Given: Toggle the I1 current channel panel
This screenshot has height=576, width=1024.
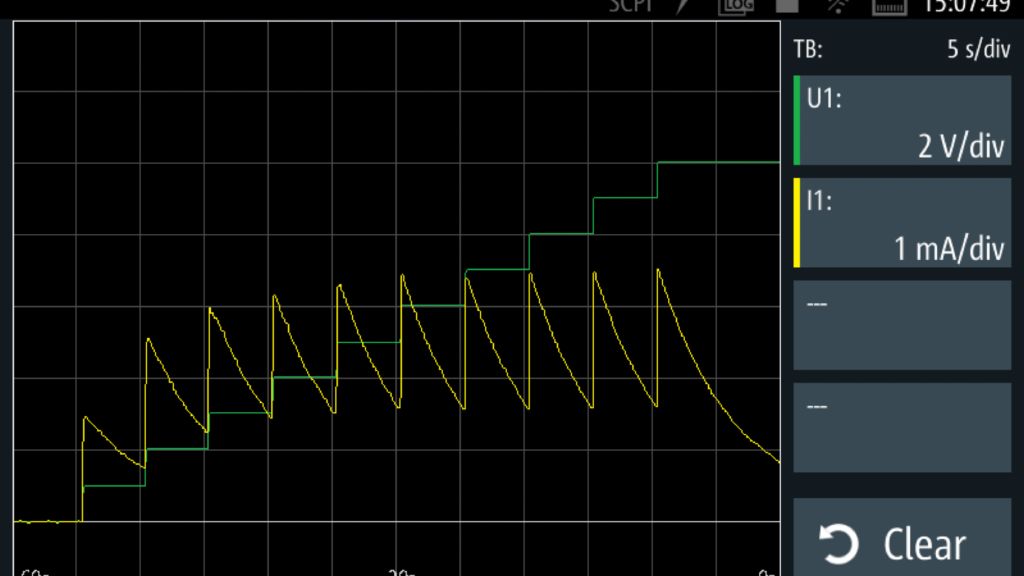Looking at the screenshot, I should point(900,222).
